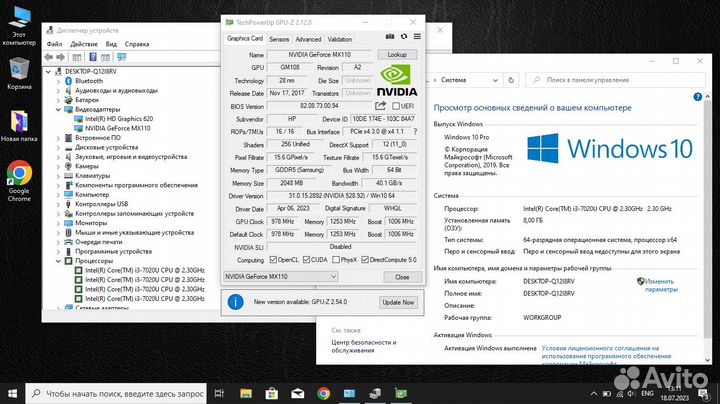Click the volume icon in system tray
Image resolution: width=720 pixels, height=404 pixels.
coord(631,393)
